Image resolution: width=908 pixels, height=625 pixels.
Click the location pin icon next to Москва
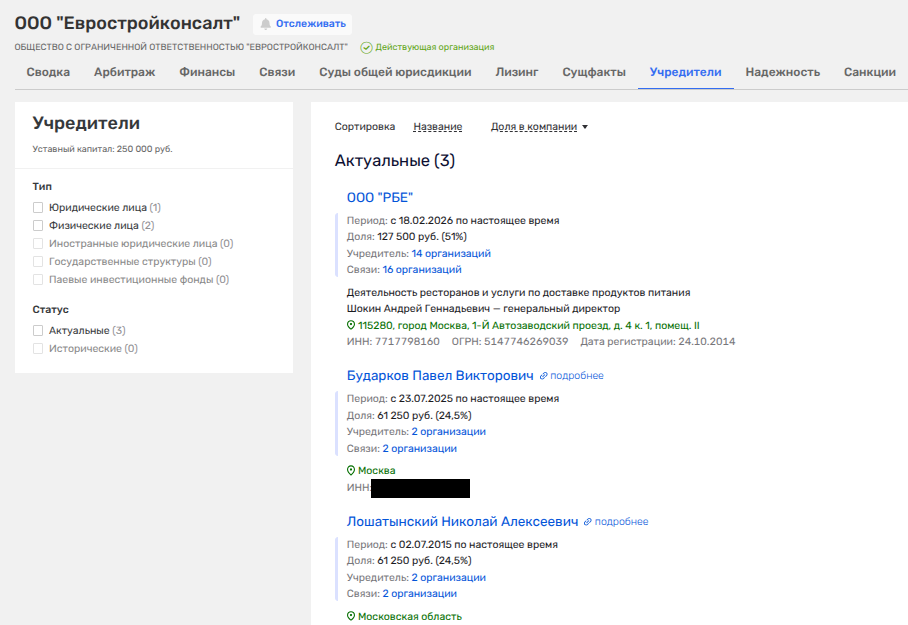(x=351, y=470)
